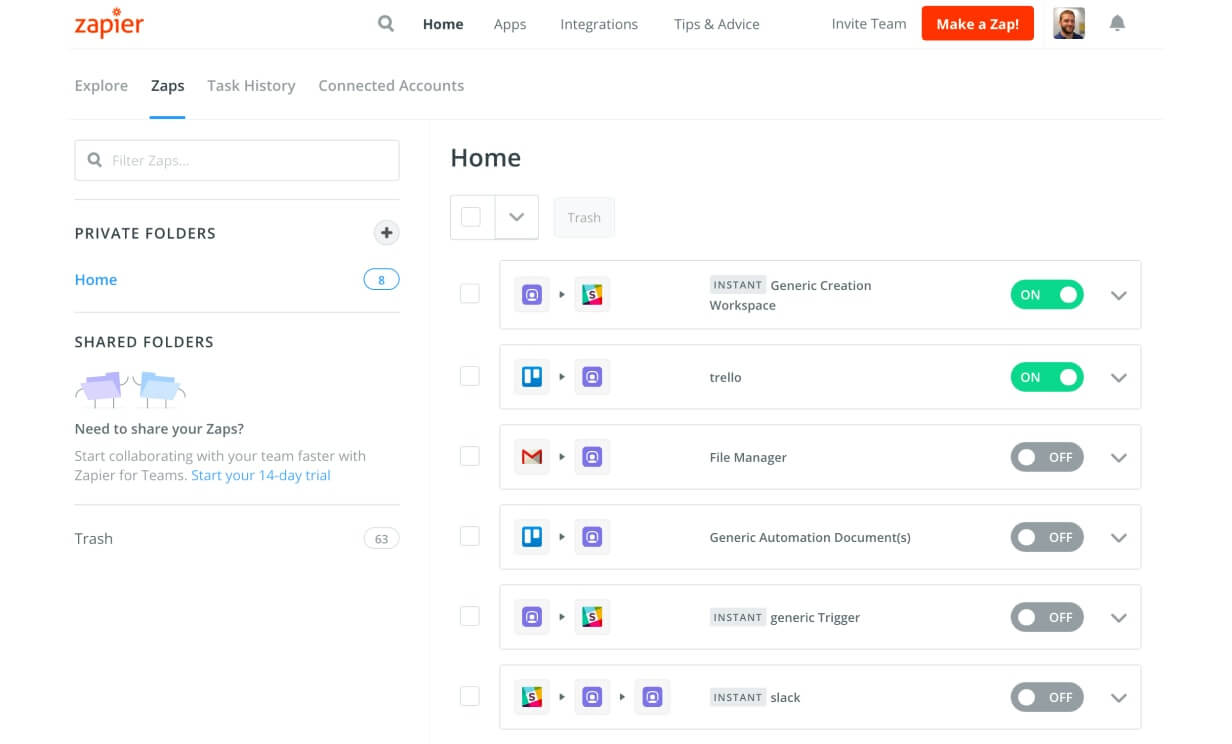This screenshot has width=1232, height=744.
Task: Click the last action icon in slack row
Action: point(652,697)
